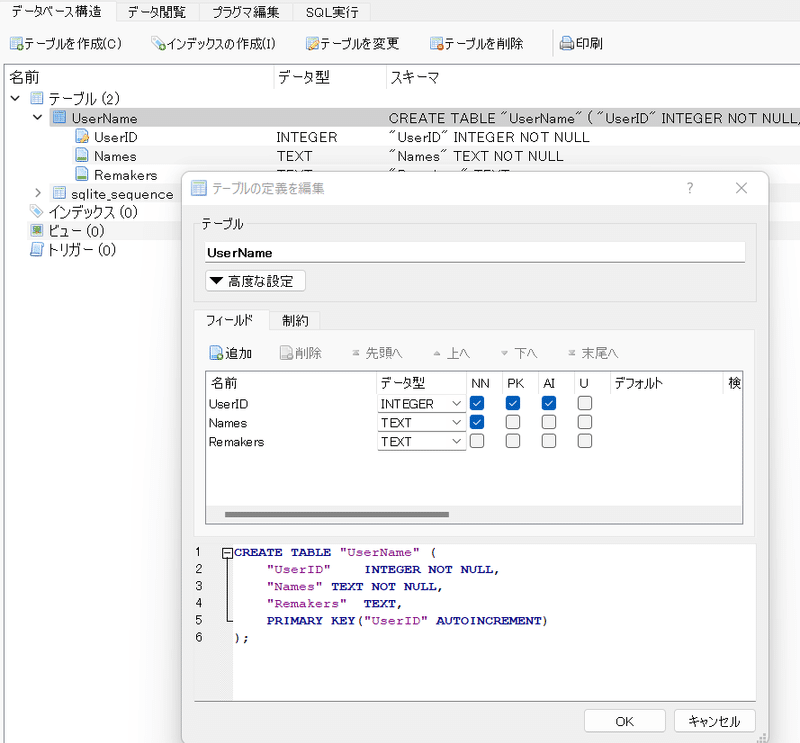Confirm table changes with OK

624,720
